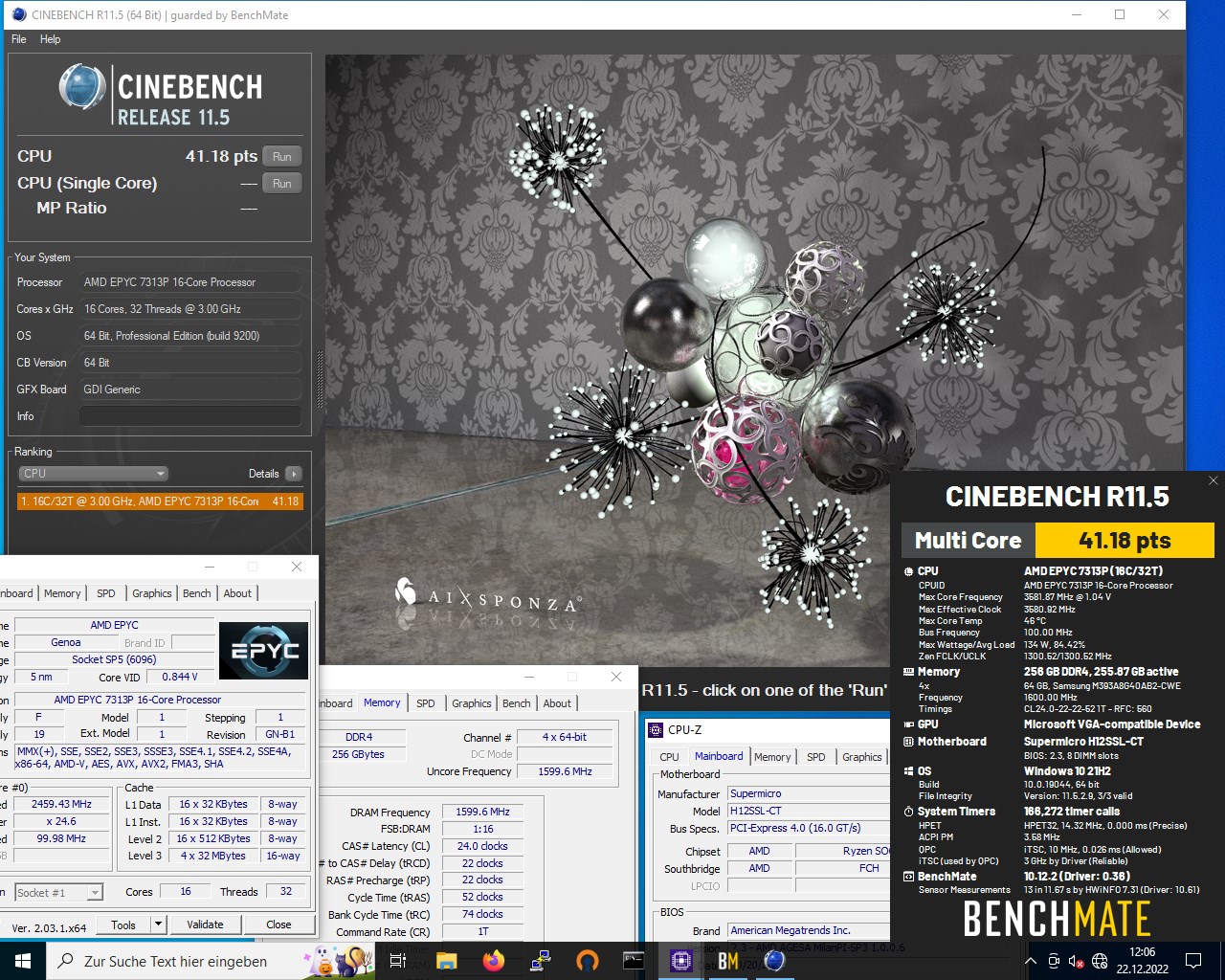The width and height of the screenshot is (1225, 980).
Task: Click the network computers taskbar icon
Action: click(541, 961)
